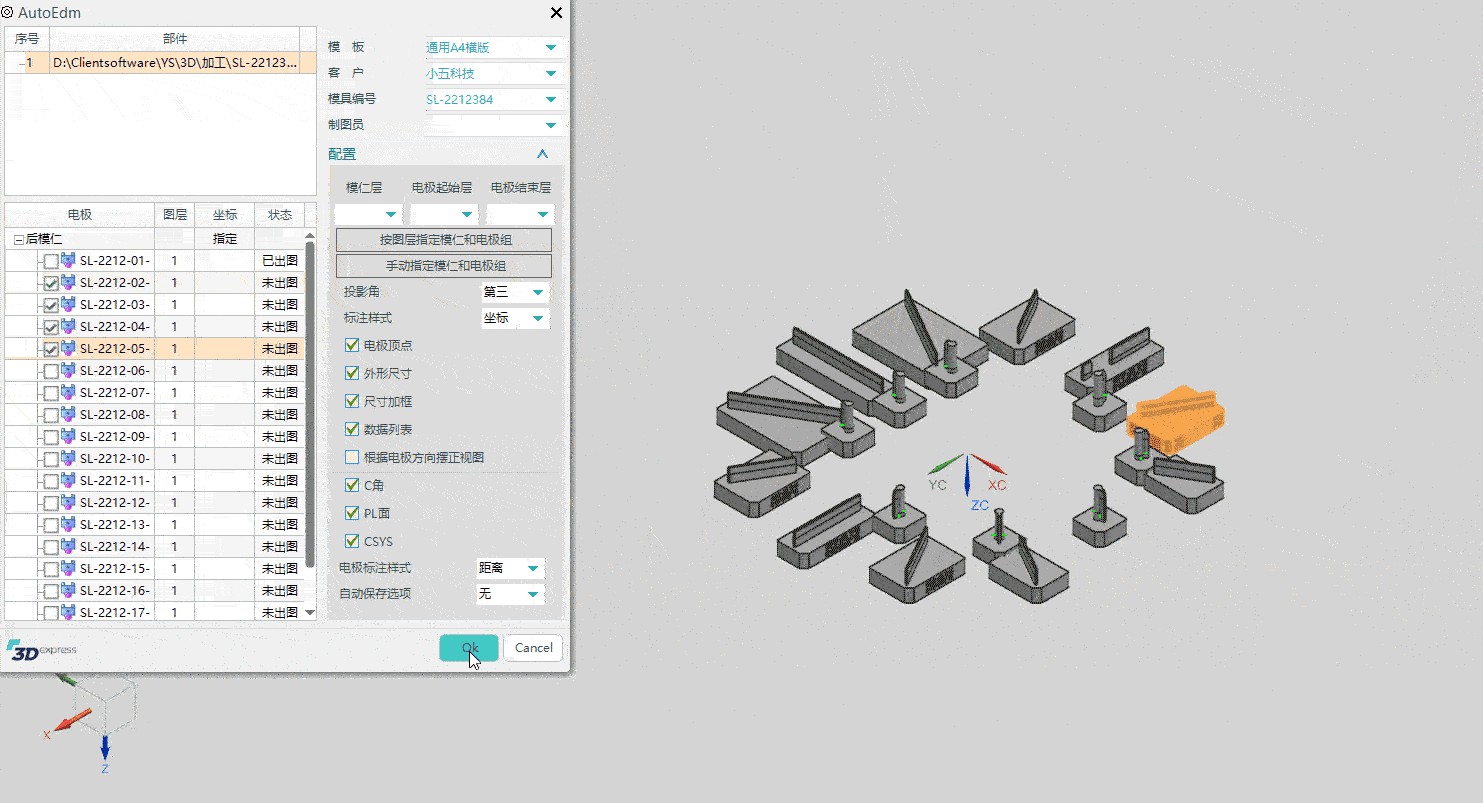Click the electrode icon of row SL-2212-12-

[68, 503]
